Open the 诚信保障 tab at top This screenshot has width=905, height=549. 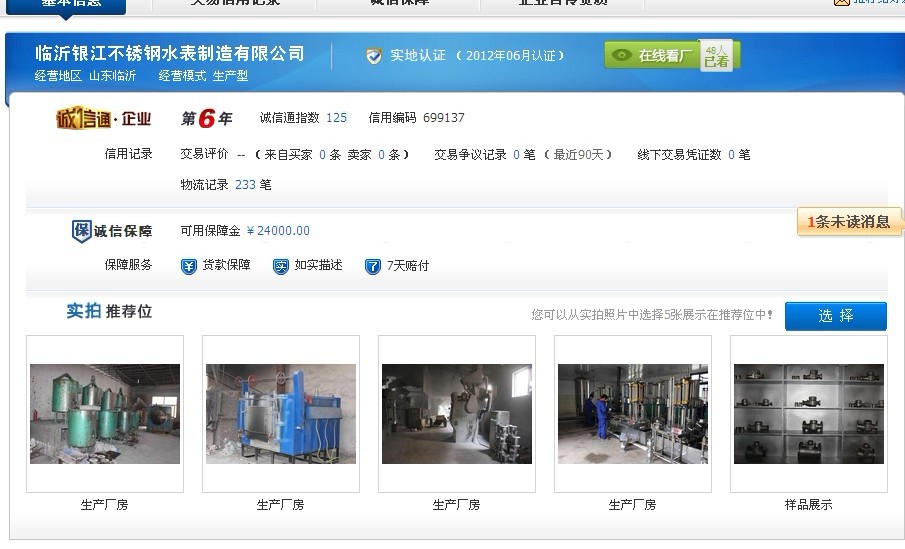[x=398, y=3]
